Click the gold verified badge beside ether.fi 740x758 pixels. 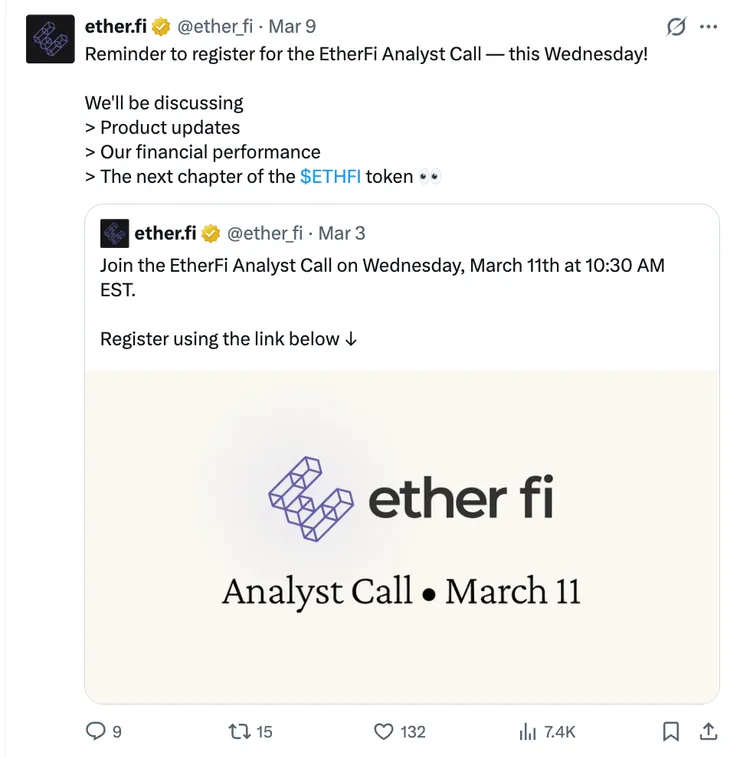tap(160, 26)
